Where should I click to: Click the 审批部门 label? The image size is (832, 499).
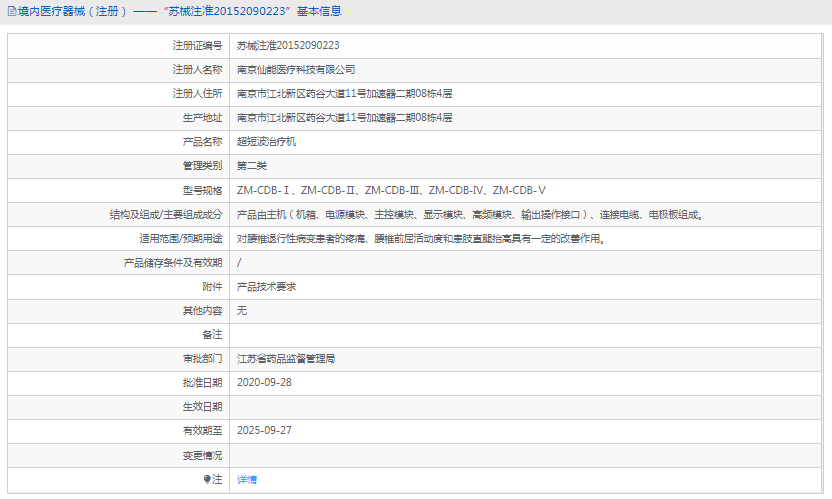(202, 359)
